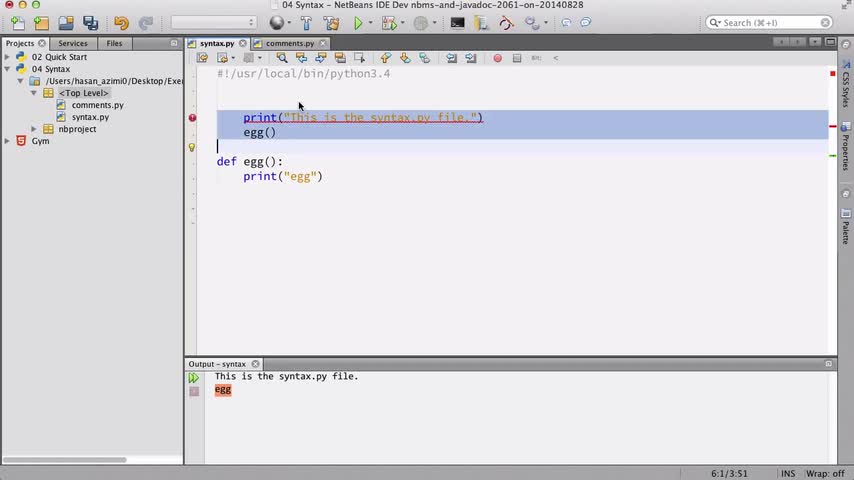Click the Clean and Build icon
Viewport: 854px width, 480px height.
click(x=331, y=23)
